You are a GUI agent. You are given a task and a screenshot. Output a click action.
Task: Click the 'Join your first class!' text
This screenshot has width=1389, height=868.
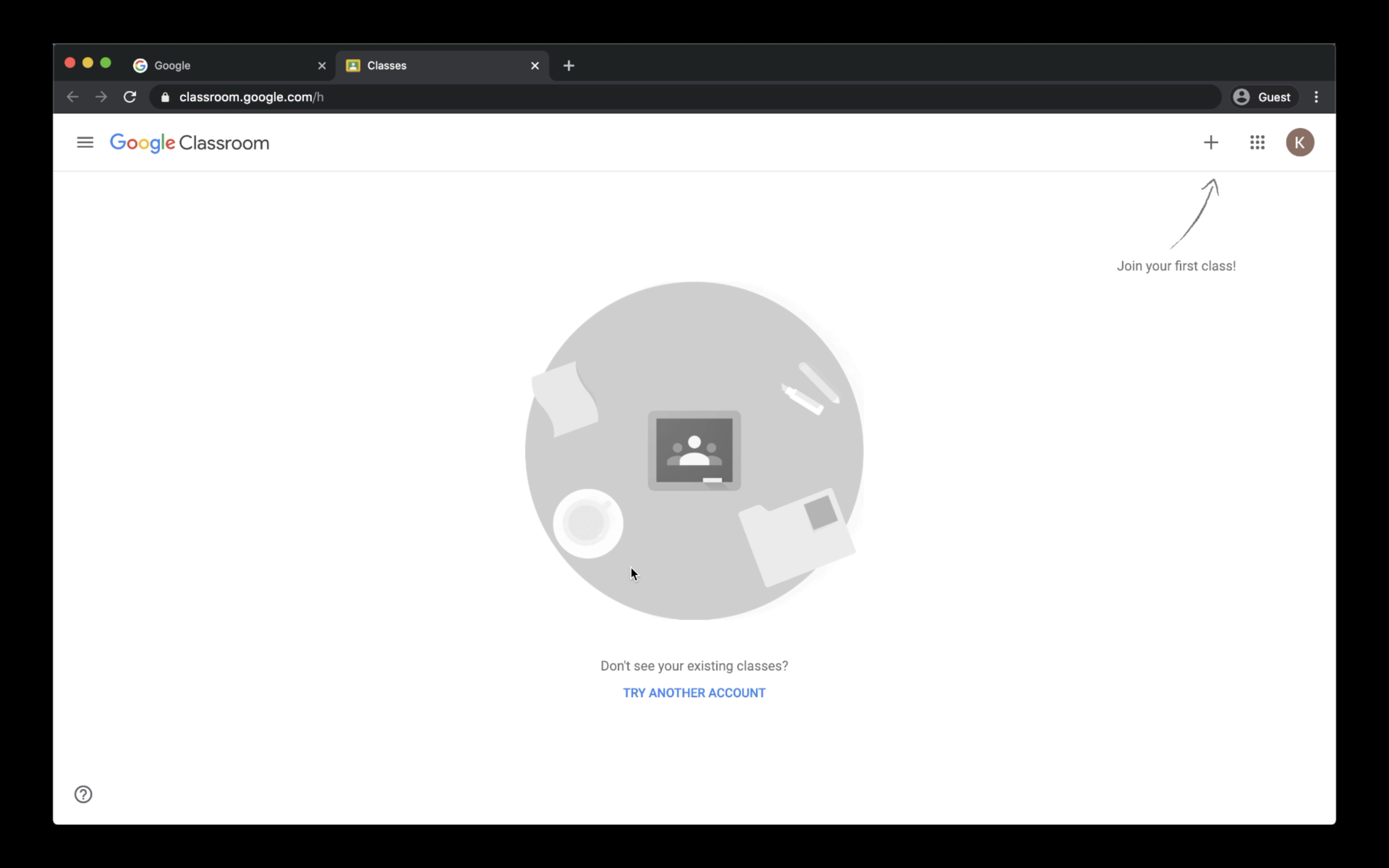(x=1176, y=266)
